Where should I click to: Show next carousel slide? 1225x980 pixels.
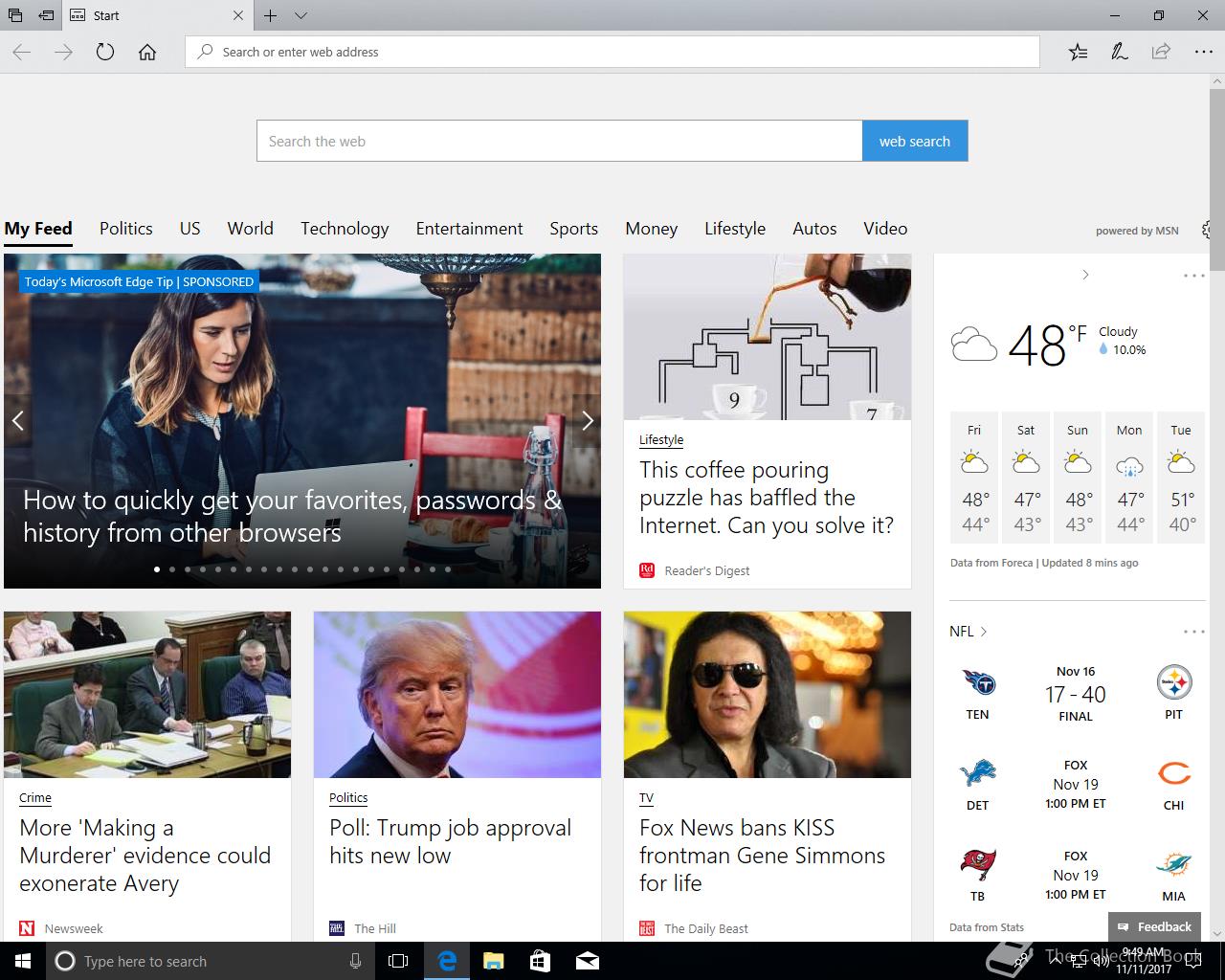588,420
